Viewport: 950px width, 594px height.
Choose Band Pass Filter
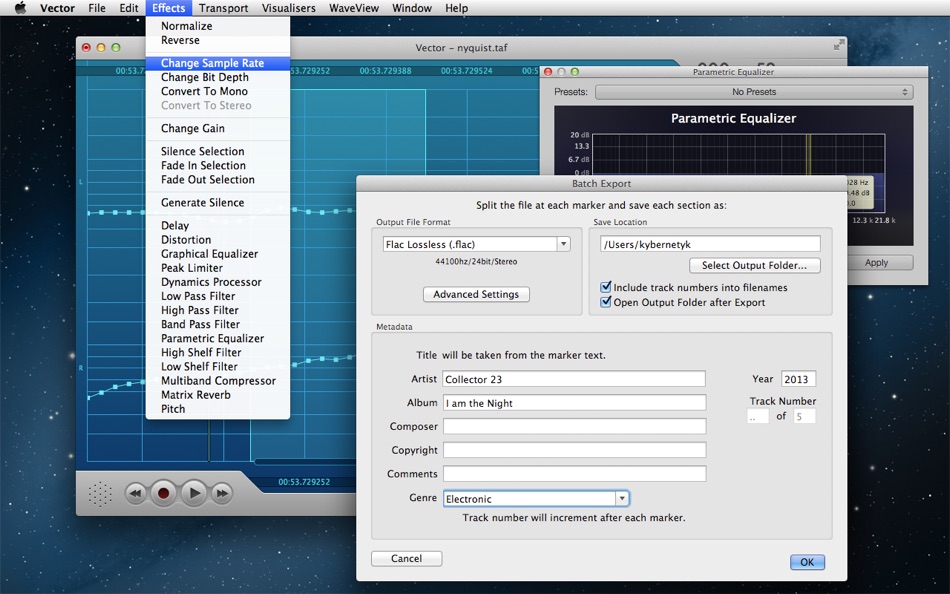point(218,324)
